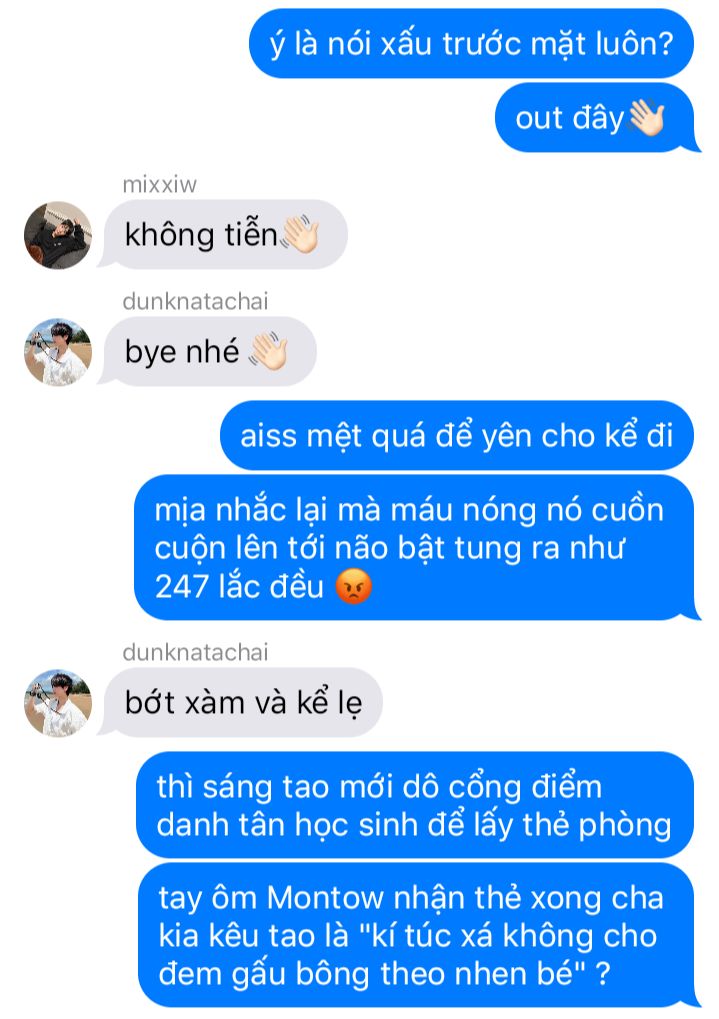Image resolution: width=719 pixels, height=1019 pixels.
Task: Tap mixxiw's profile avatar
Action: click(x=58, y=235)
